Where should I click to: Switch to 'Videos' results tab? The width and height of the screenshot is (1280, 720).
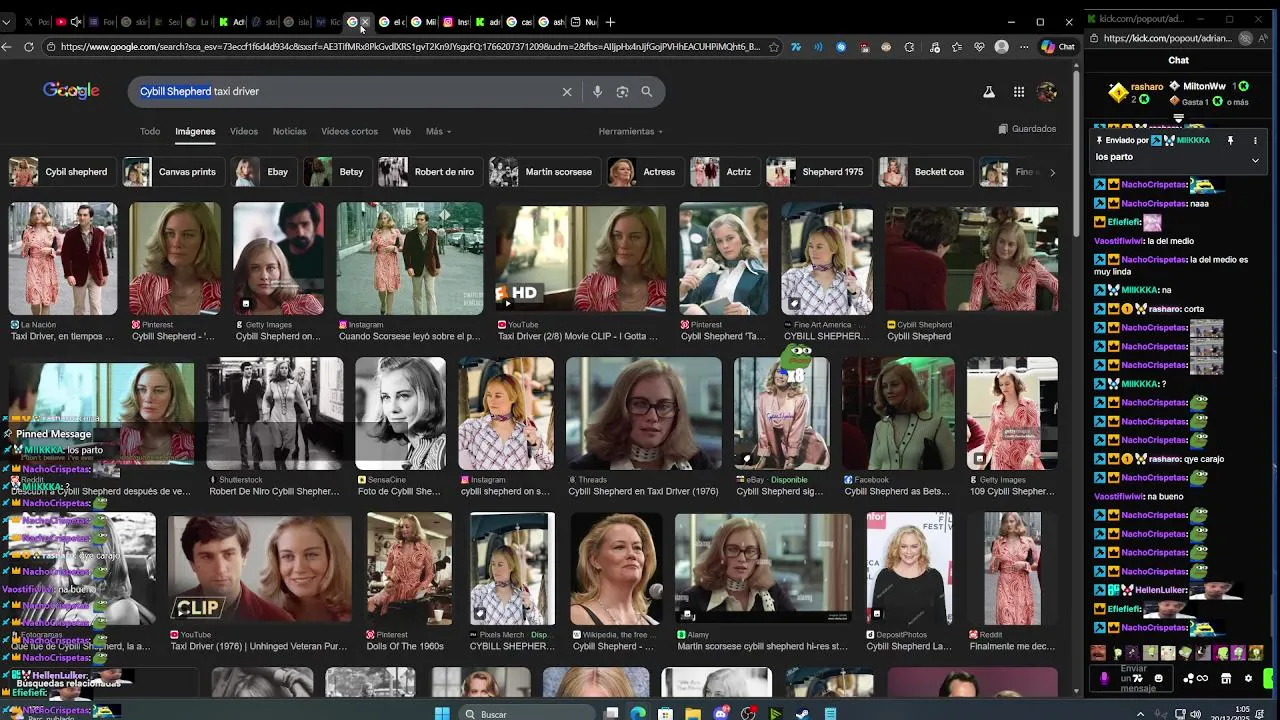pos(244,132)
